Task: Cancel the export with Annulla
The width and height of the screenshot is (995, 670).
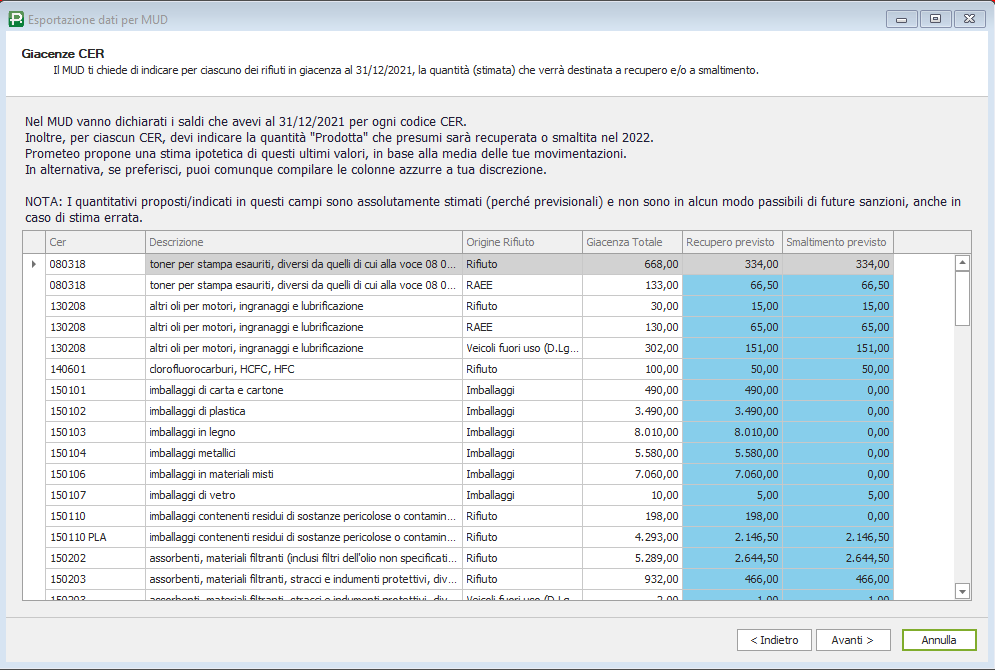Action: [938, 640]
